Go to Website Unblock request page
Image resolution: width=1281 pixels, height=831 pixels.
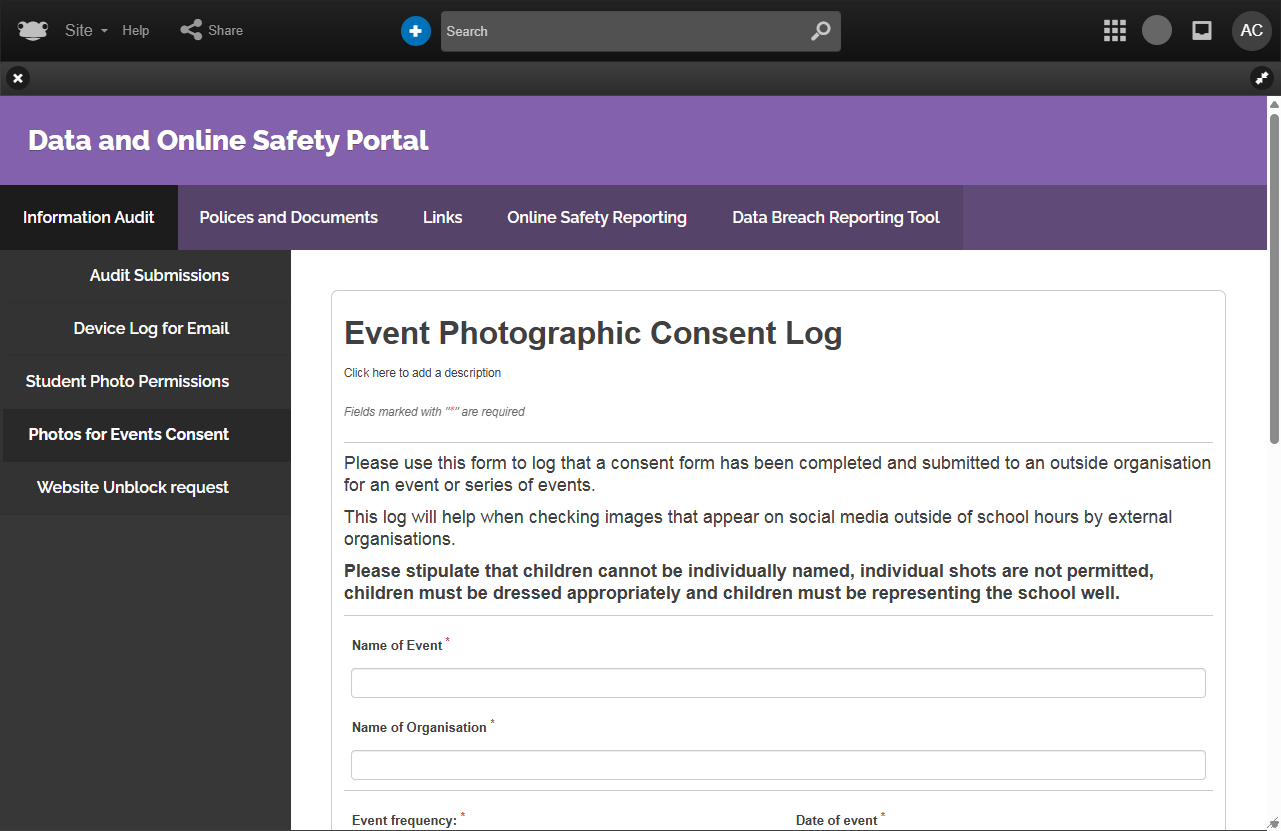tap(133, 487)
